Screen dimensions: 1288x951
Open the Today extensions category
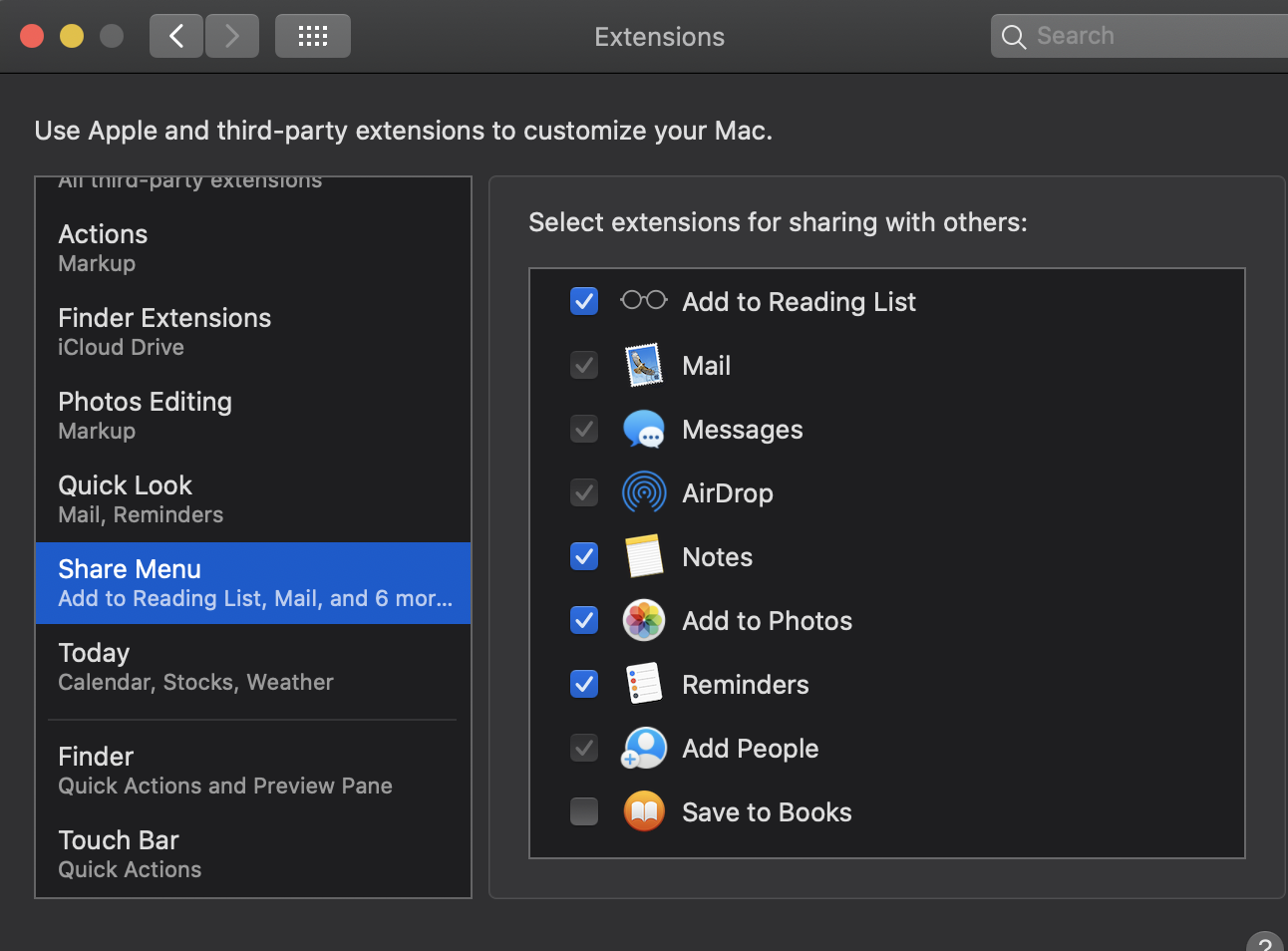(253, 667)
